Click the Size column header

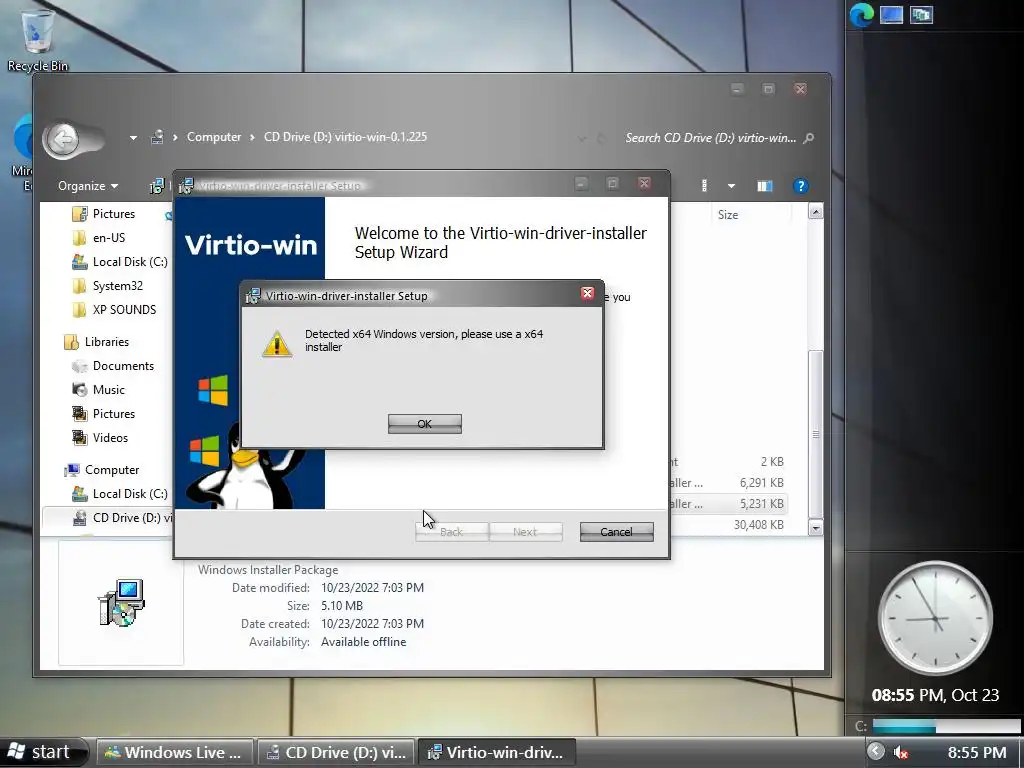pyautogui.click(x=728, y=215)
